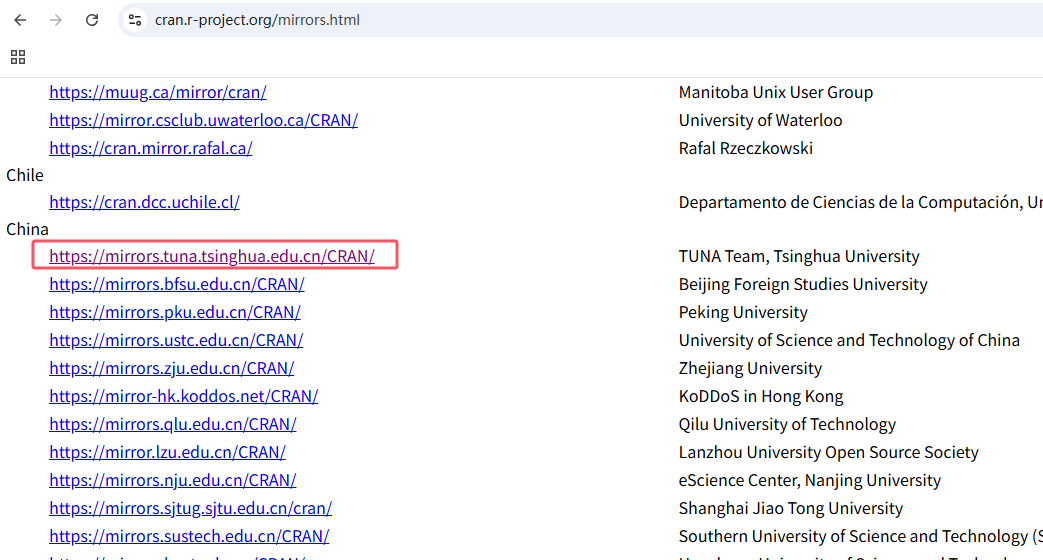Viewport: 1043px width, 560px height.
Task: Open the mirrors.sjtug.sjtu.edu.cn cran link
Action: pyautogui.click(x=190, y=507)
